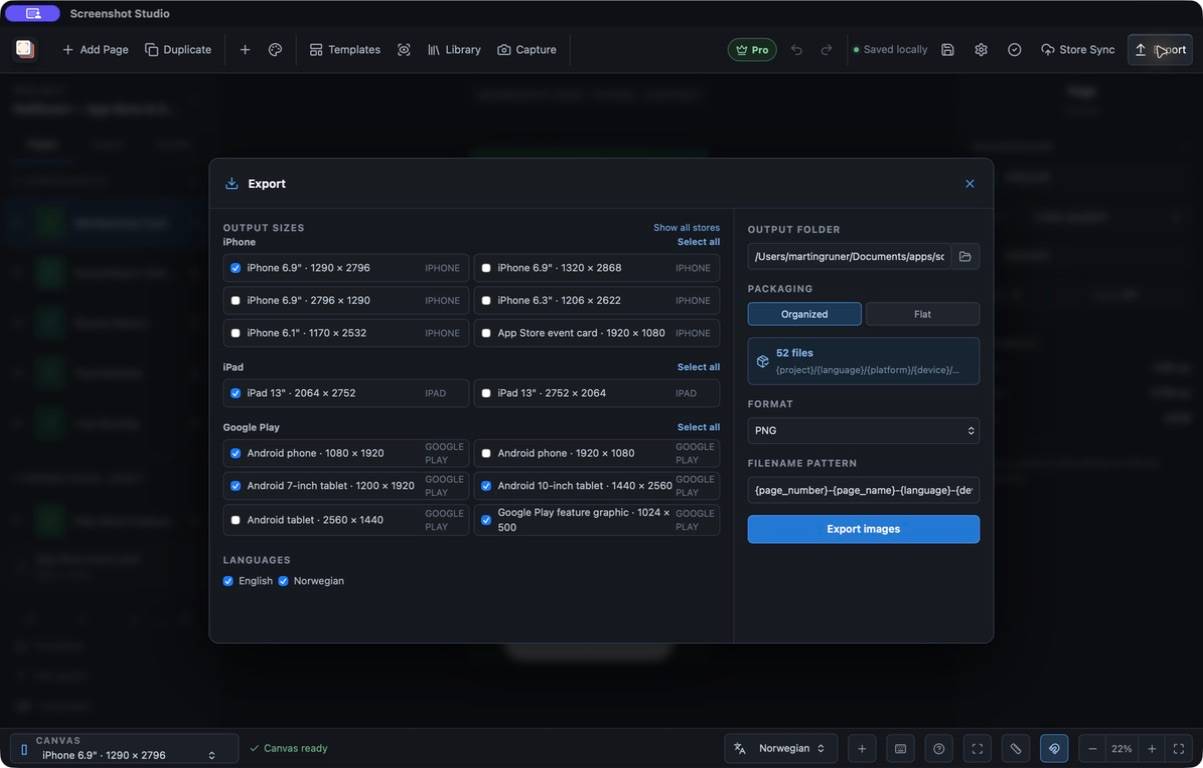1203x768 pixels.
Task: Check iPad 13" 2752 × 2064
Action: point(486,393)
